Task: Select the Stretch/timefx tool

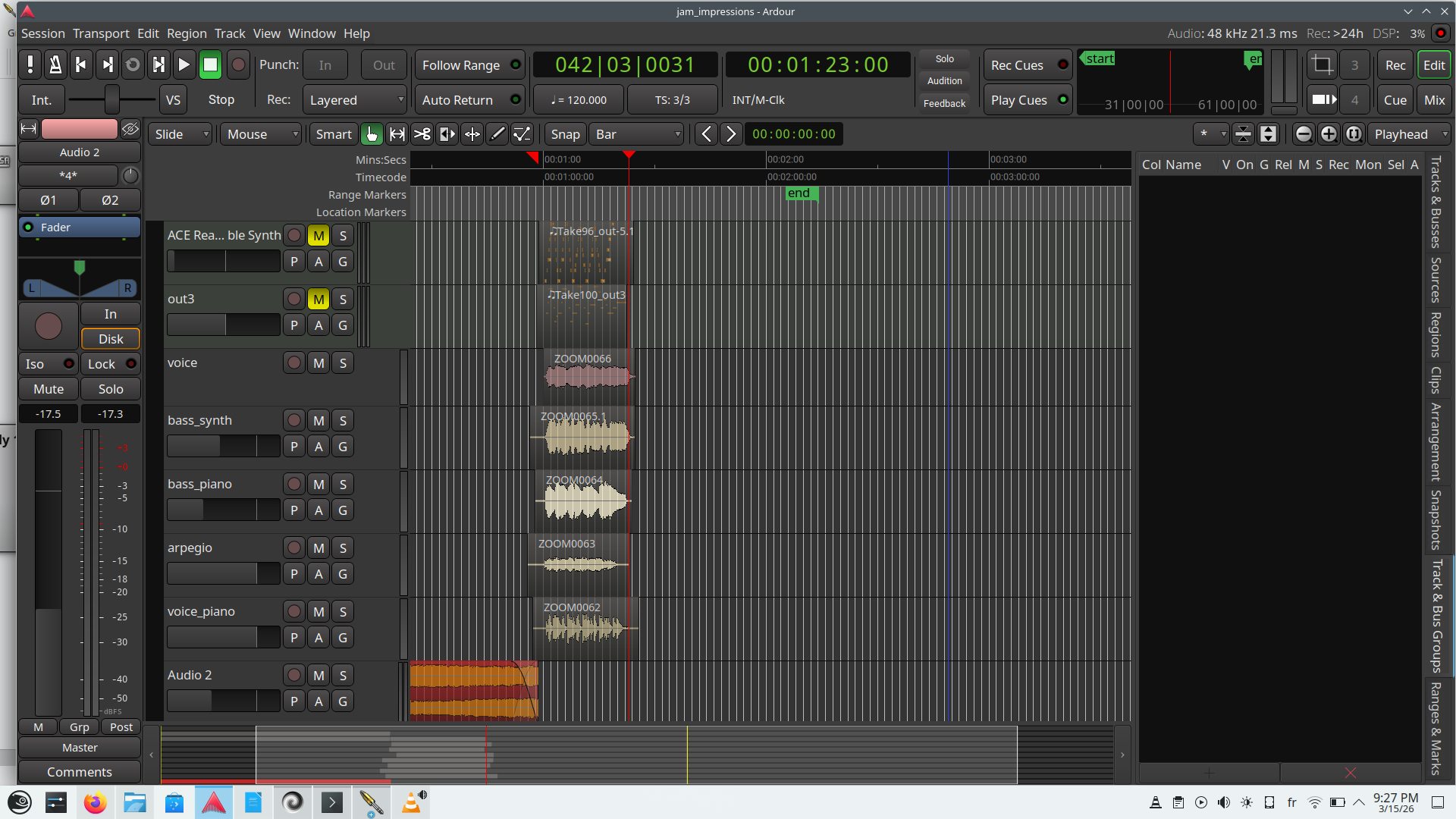Action: click(x=447, y=134)
